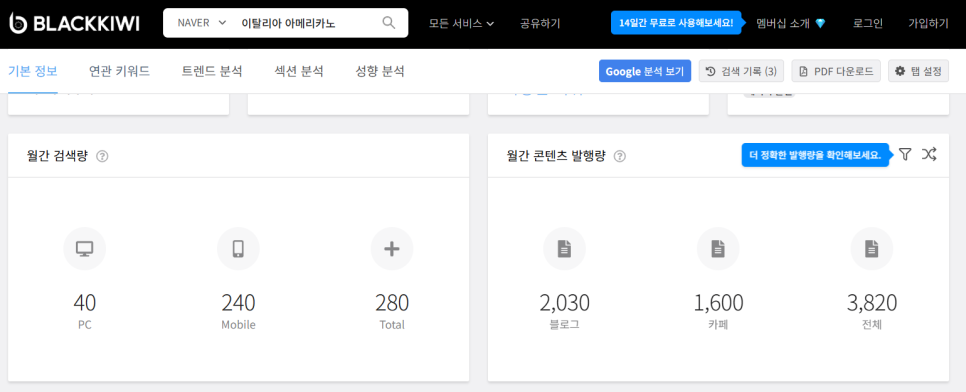Click the Google 분석 보기 button
The width and height of the screenshot is (966, 392).
(x=645, y=71)
